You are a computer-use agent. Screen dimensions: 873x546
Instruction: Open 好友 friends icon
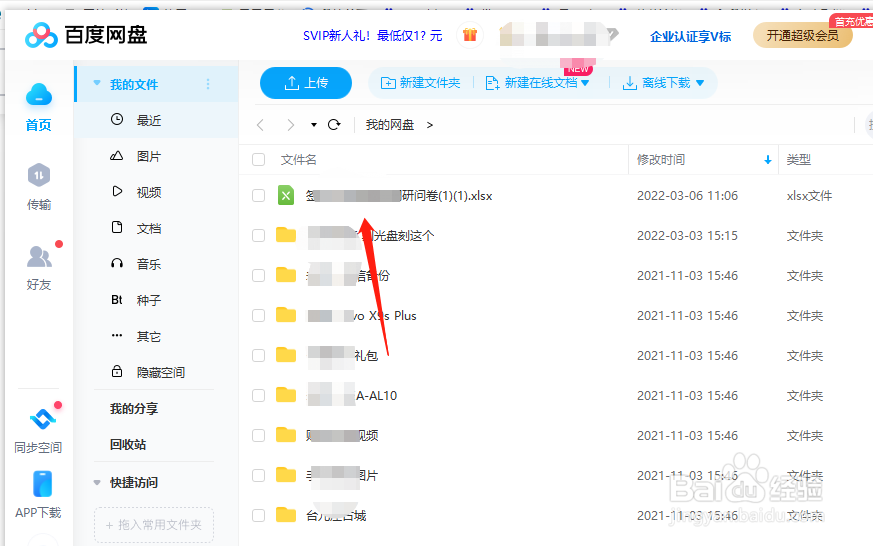pos(39,256)
